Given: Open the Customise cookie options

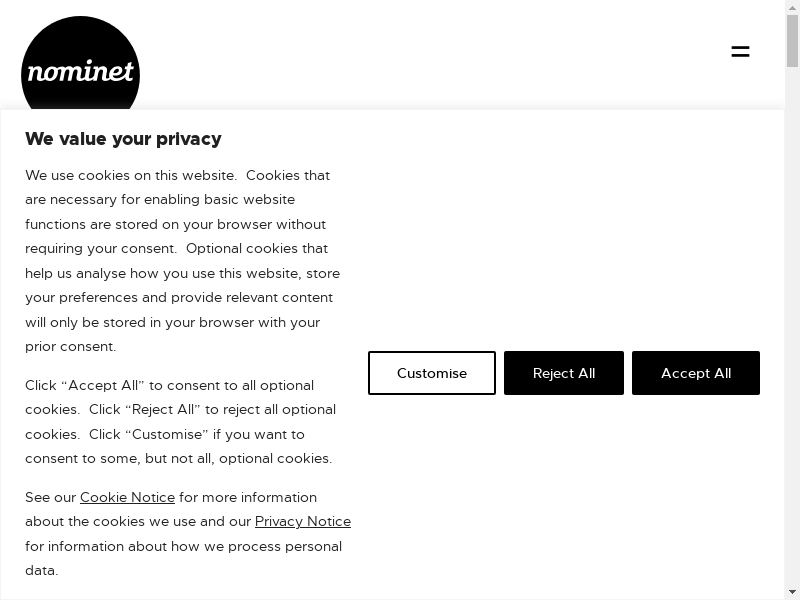Looking at the screenshot, I should 432,373.
